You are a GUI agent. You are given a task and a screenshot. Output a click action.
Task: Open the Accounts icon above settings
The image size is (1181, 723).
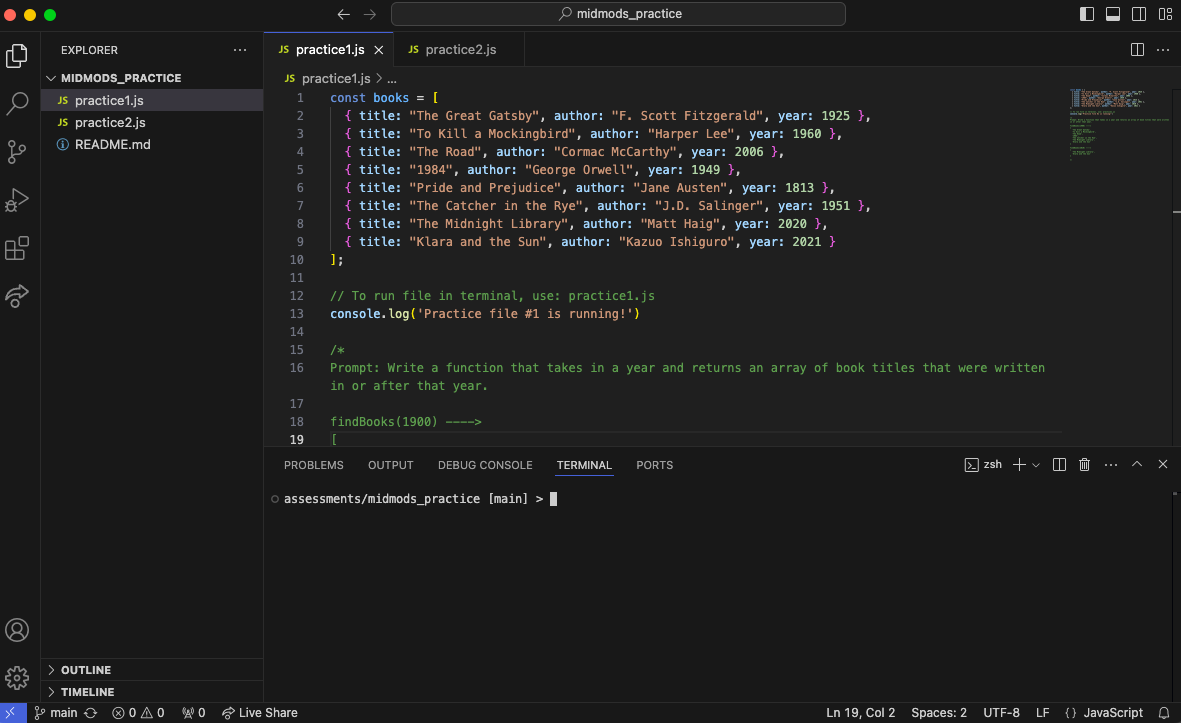coord(17,630)
